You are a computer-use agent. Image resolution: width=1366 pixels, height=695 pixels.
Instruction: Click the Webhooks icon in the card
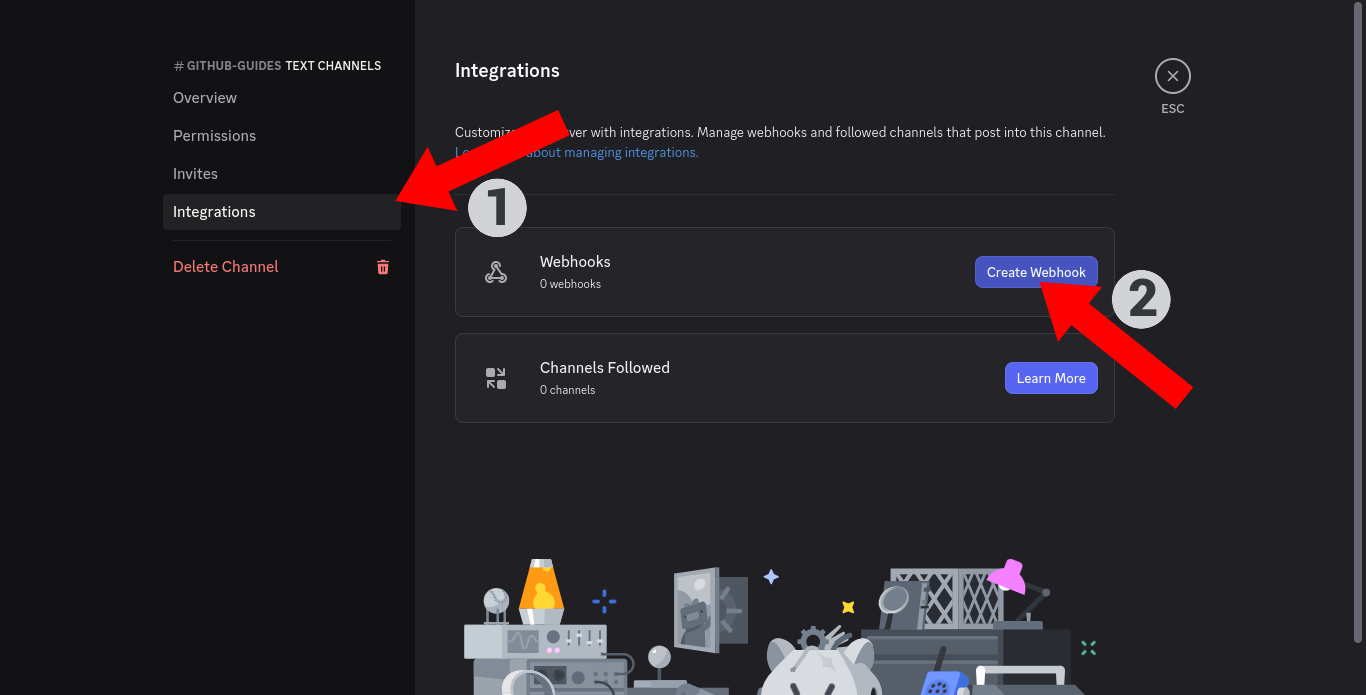pos(496,272)
